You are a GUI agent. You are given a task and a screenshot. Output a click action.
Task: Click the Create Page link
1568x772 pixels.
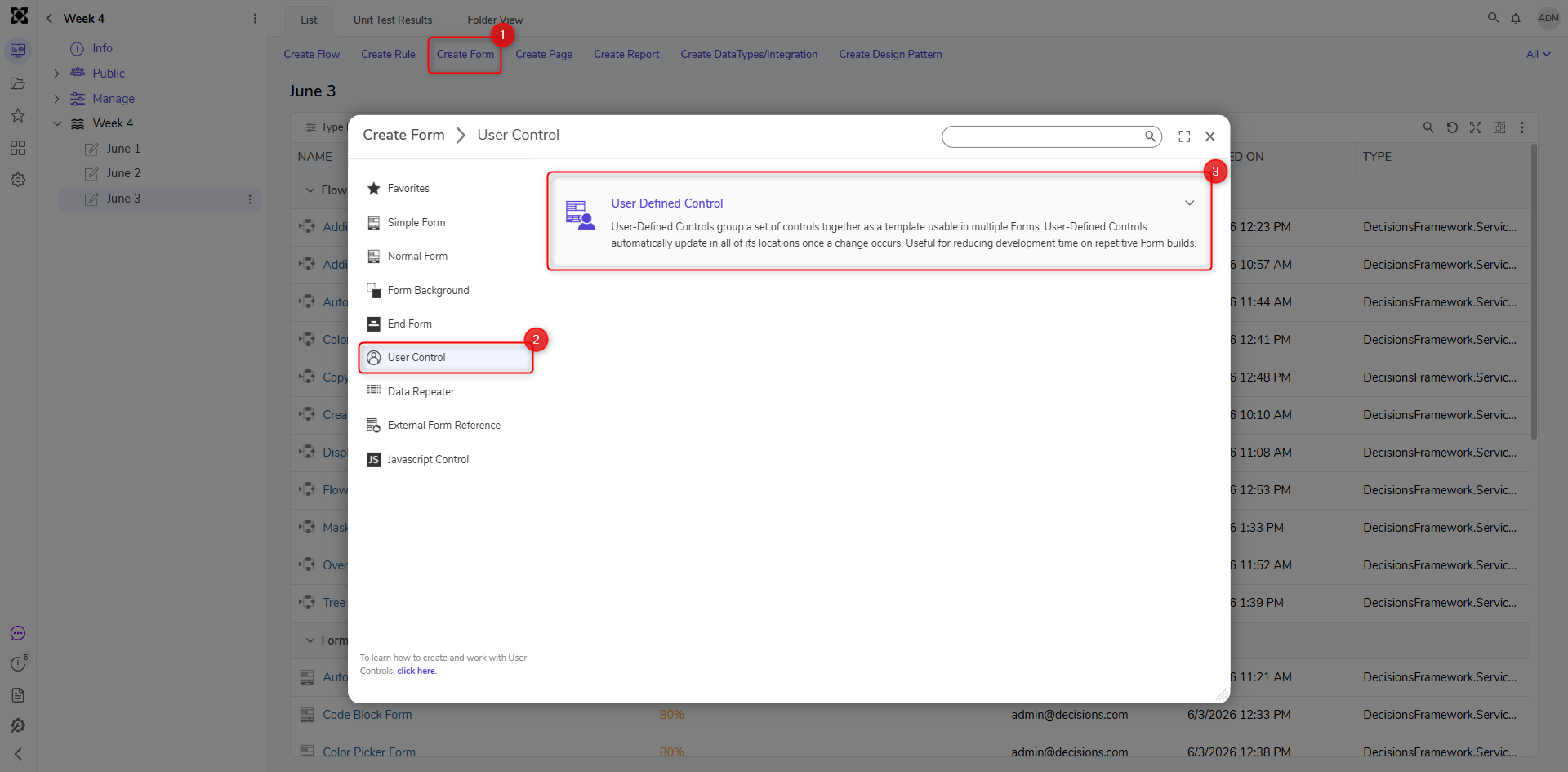(x=544, y=55)
